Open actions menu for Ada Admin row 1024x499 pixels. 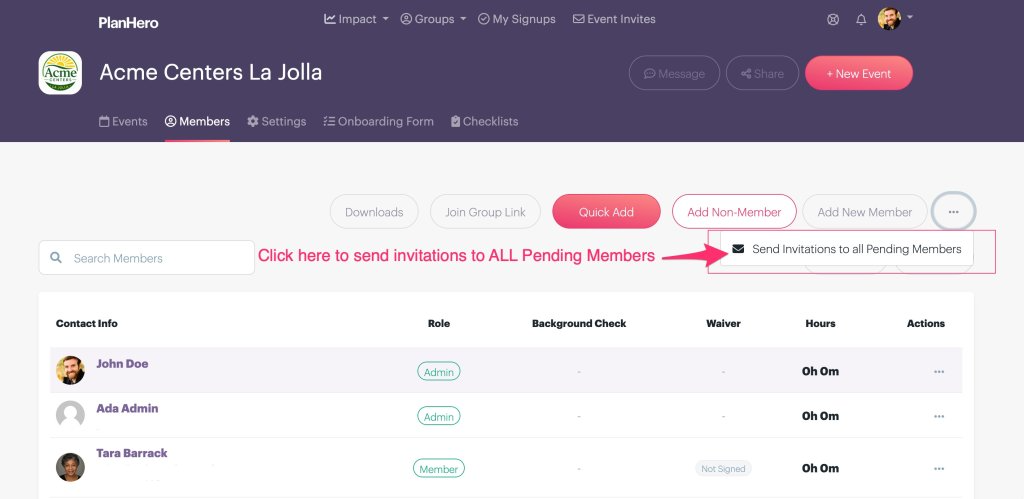click(x=938, y=416)
